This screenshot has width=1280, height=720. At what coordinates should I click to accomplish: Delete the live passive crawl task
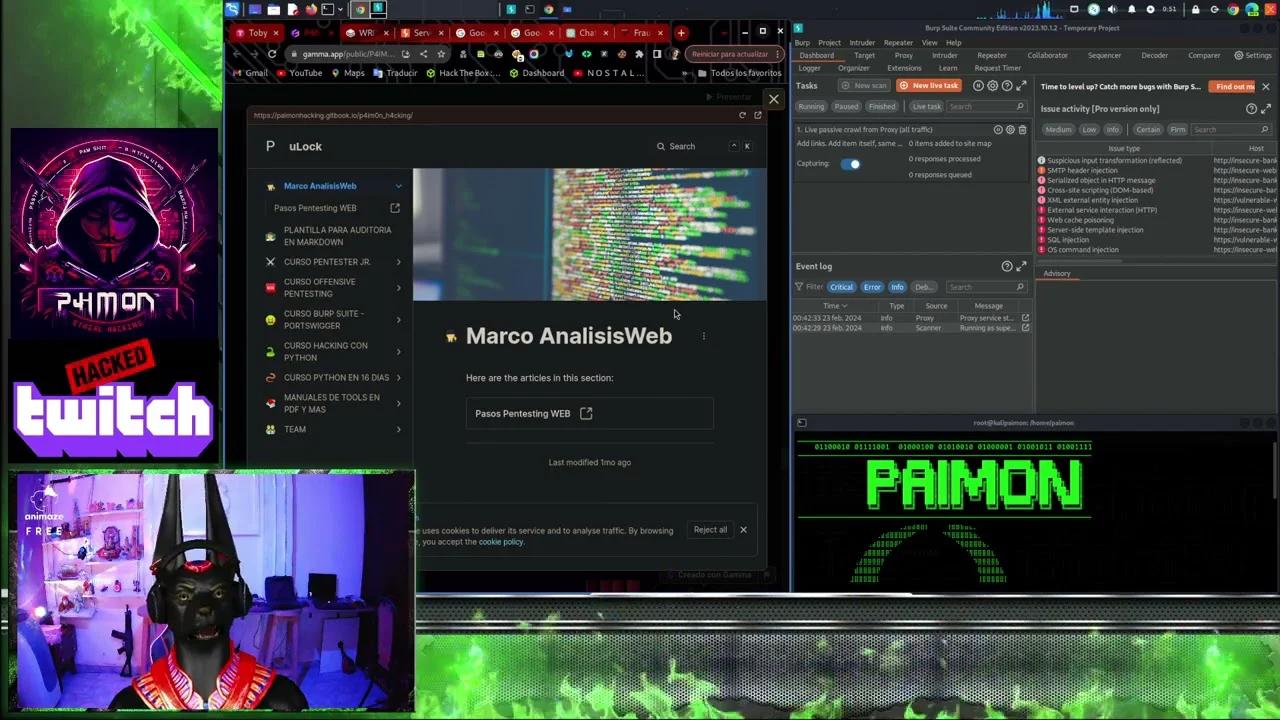coord(1022,130)
